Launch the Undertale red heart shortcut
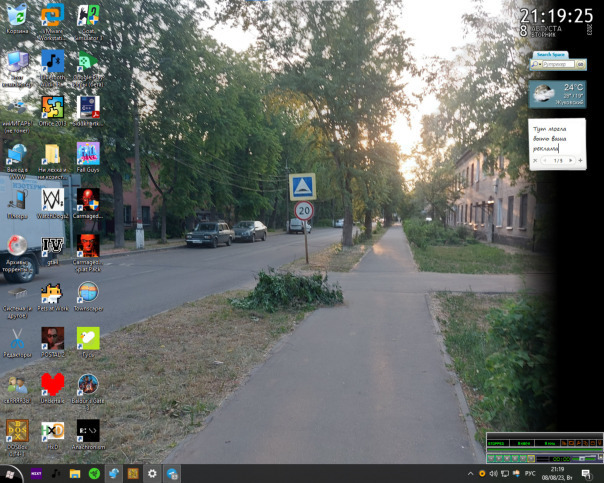This screenshot has width=604, height=483. (53, 388)
